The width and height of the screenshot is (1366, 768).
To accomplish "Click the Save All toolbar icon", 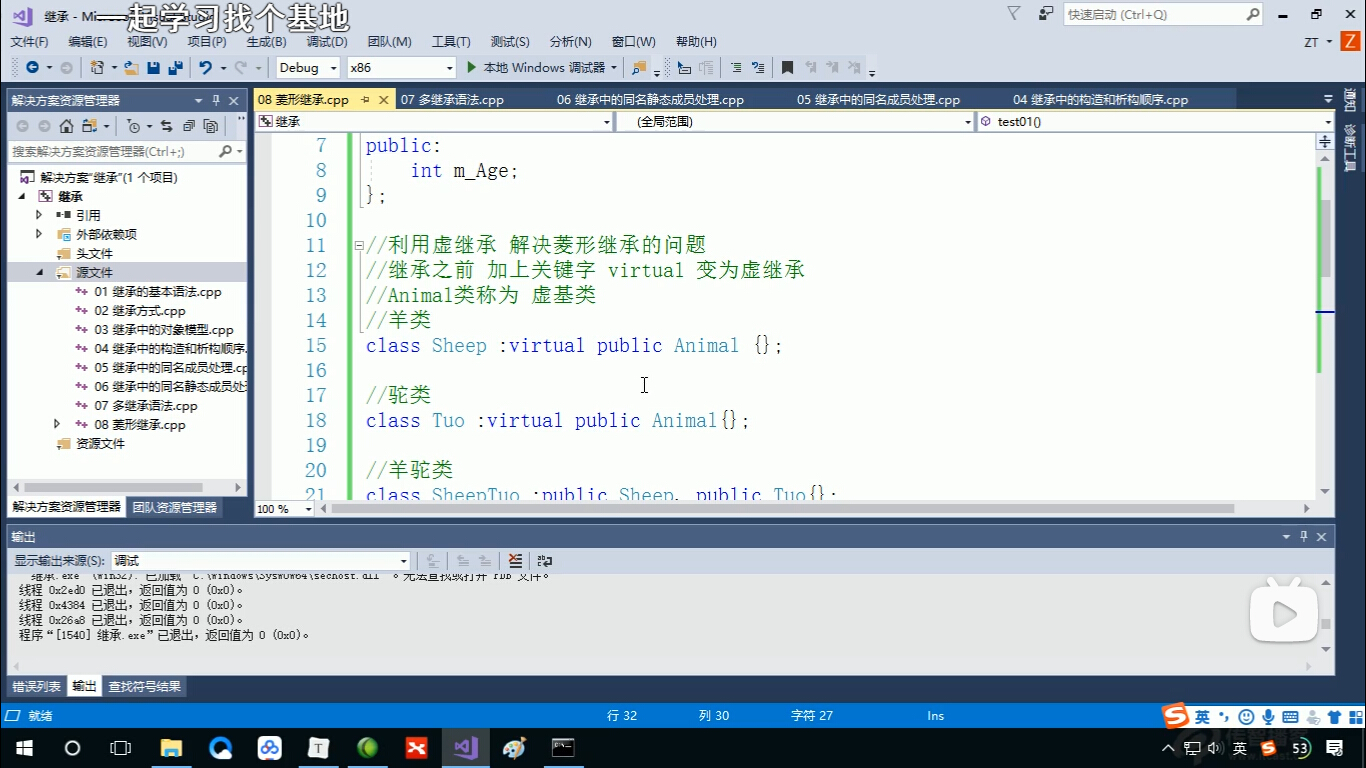I will click(x=175, y=68).
